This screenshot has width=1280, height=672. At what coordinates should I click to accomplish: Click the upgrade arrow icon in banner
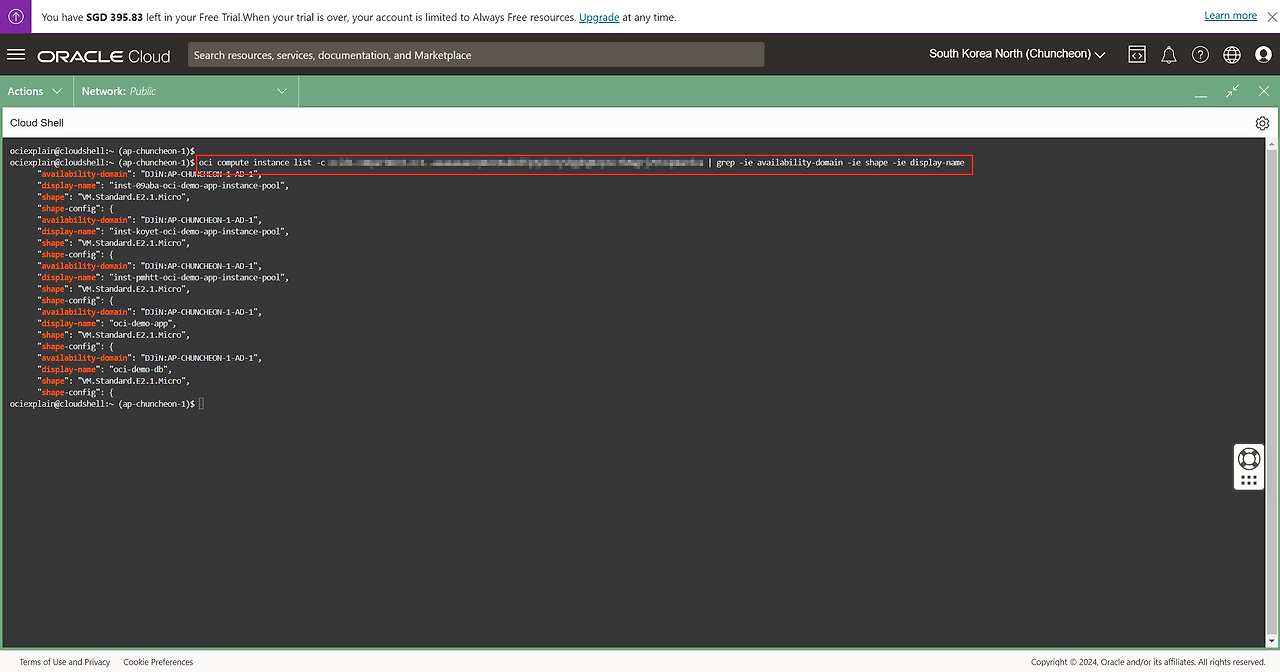click(x=16, y=16)
